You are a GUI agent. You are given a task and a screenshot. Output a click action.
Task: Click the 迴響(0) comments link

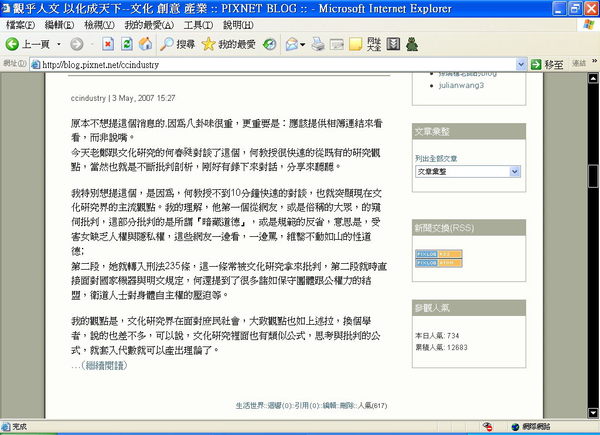pos(279,406)
